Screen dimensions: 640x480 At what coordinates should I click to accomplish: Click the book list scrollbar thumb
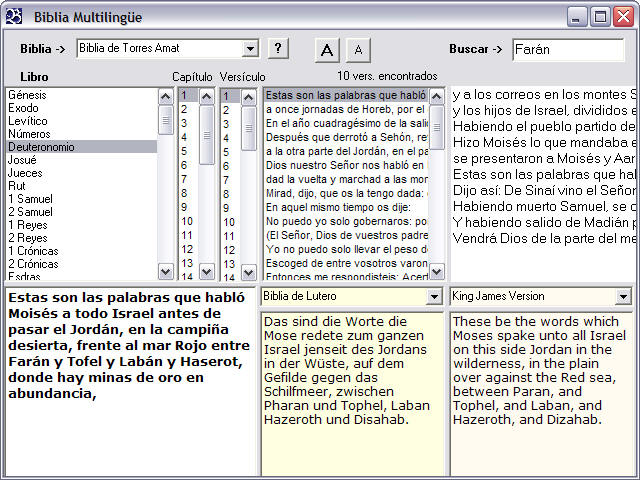pyautogui.click(x=166, y=120)
